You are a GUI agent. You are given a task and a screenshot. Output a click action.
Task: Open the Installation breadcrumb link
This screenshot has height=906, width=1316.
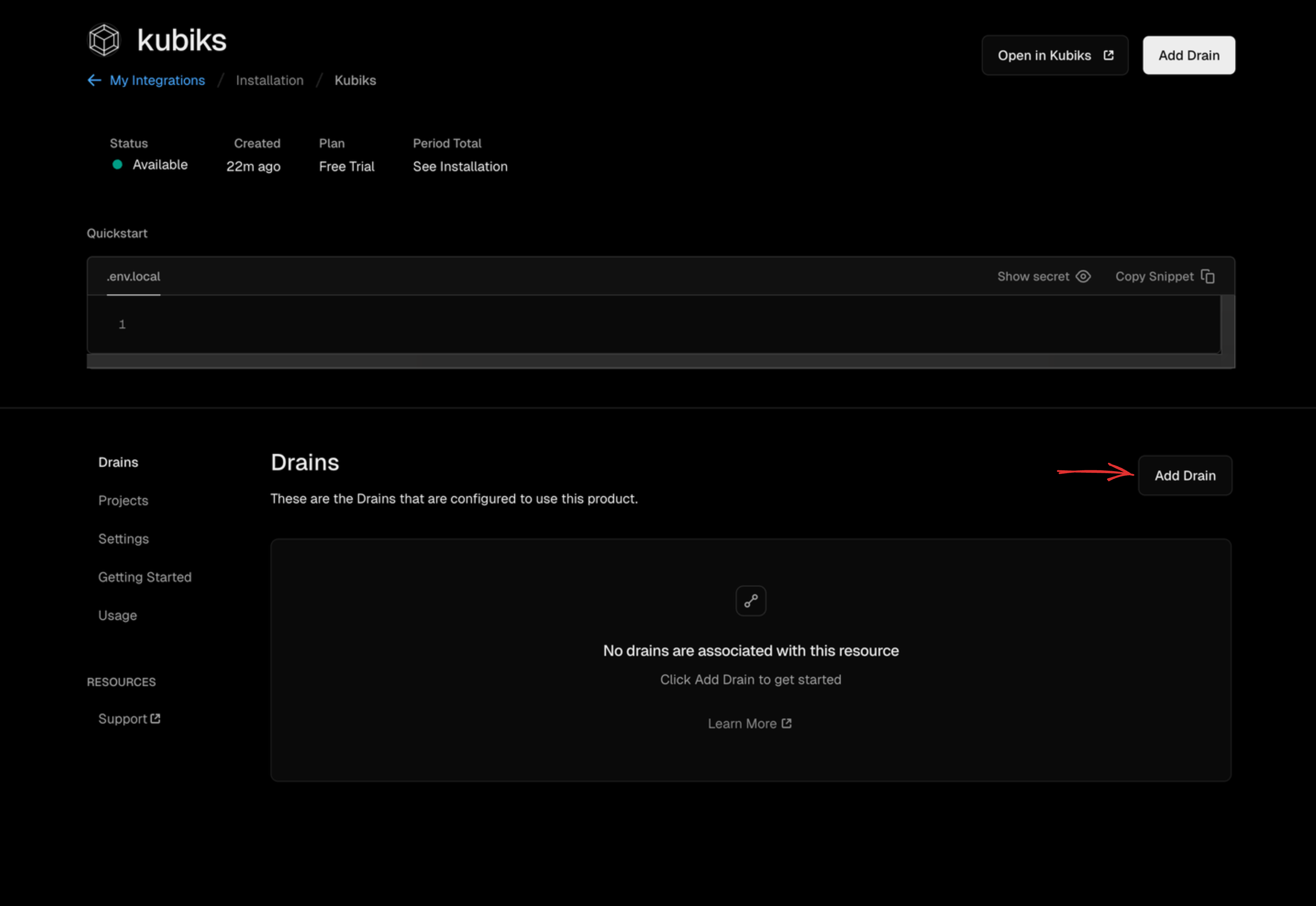tap(269, 80)
